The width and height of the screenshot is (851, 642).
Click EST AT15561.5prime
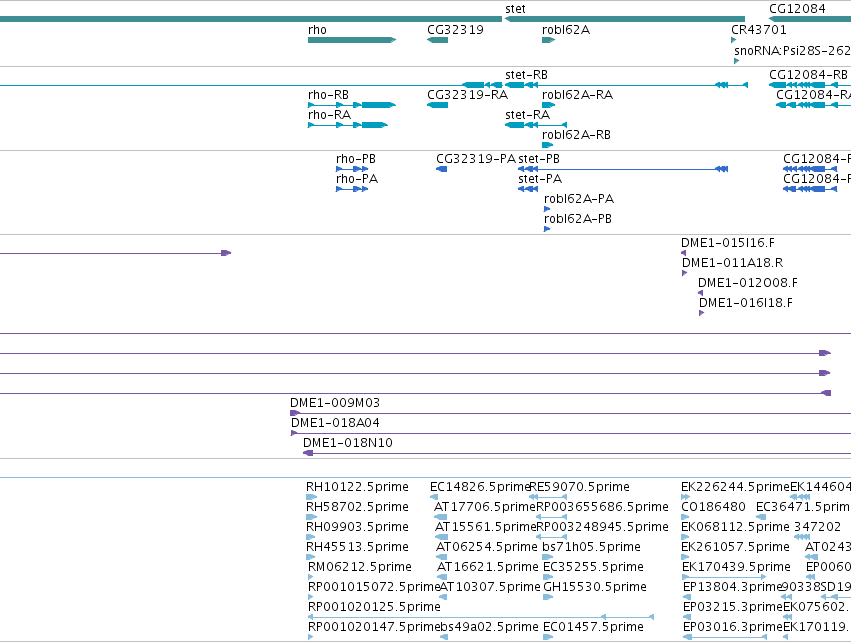(485, 527)
